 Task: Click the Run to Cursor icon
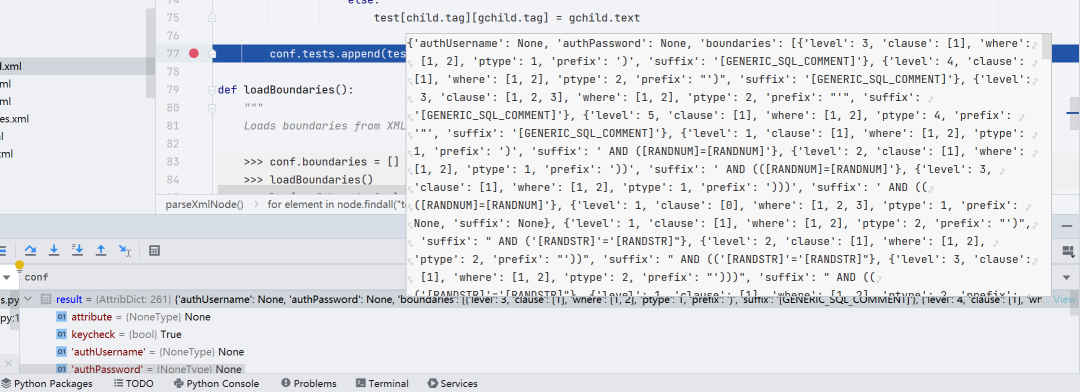click(125, 251)
